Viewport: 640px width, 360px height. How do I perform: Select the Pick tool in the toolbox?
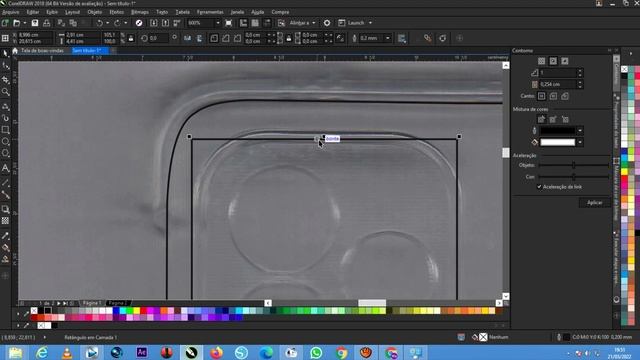(x=5, y=53)
